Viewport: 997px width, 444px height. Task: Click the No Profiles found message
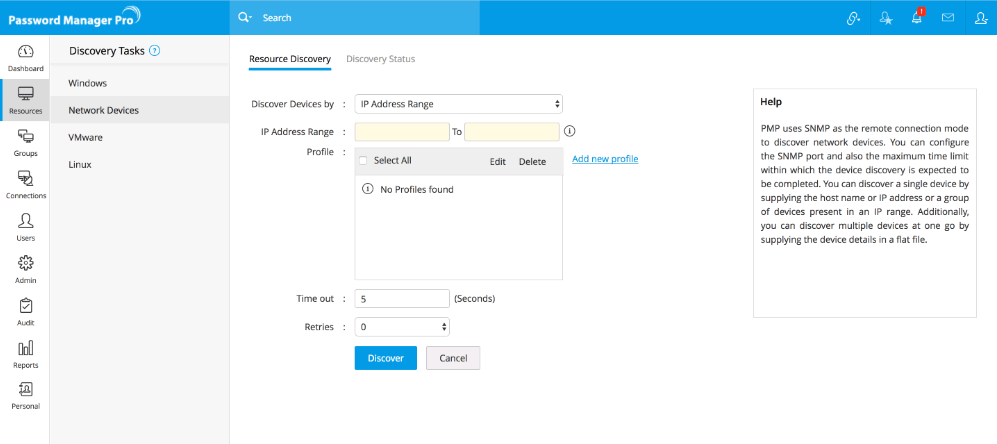pyautogui.click(x=416, y=190)
